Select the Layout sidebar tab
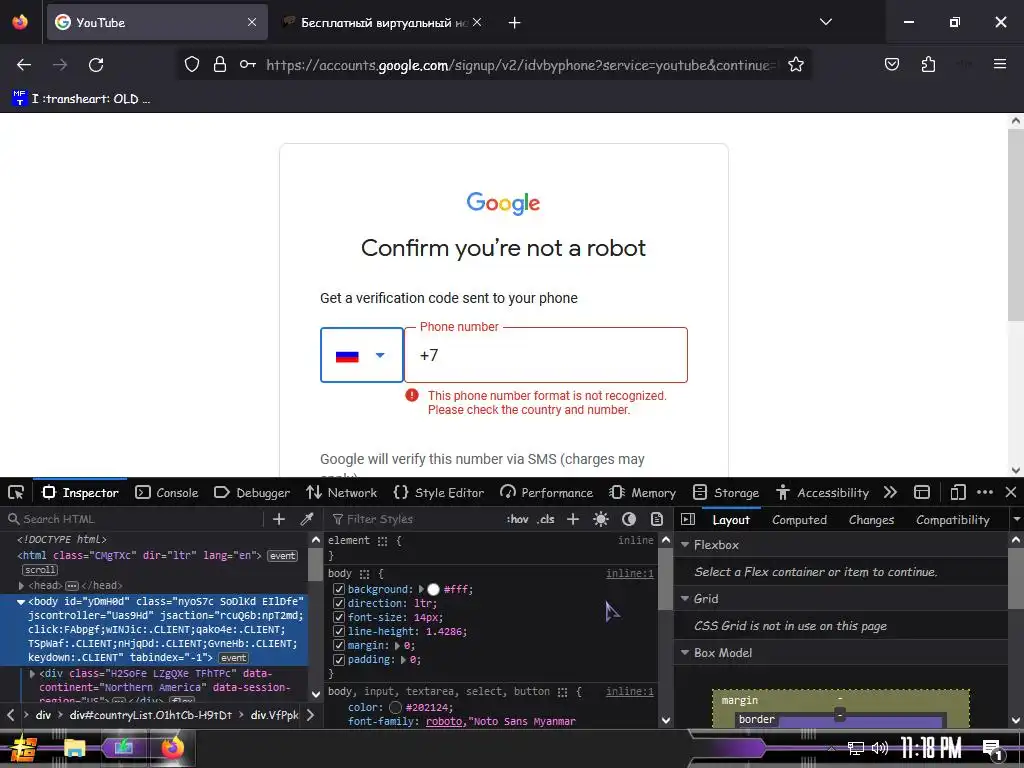This screenshot has width=1024, height=768. click(x=731, y=520)
